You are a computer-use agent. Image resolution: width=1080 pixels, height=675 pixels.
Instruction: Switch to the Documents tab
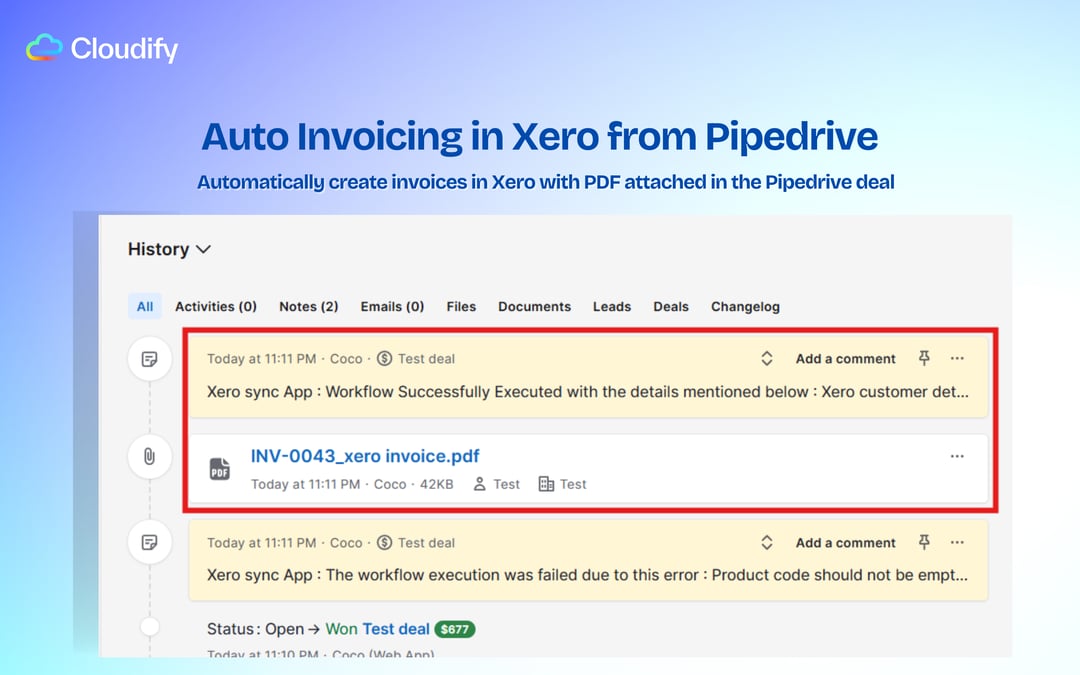click(x=534, y=306)
